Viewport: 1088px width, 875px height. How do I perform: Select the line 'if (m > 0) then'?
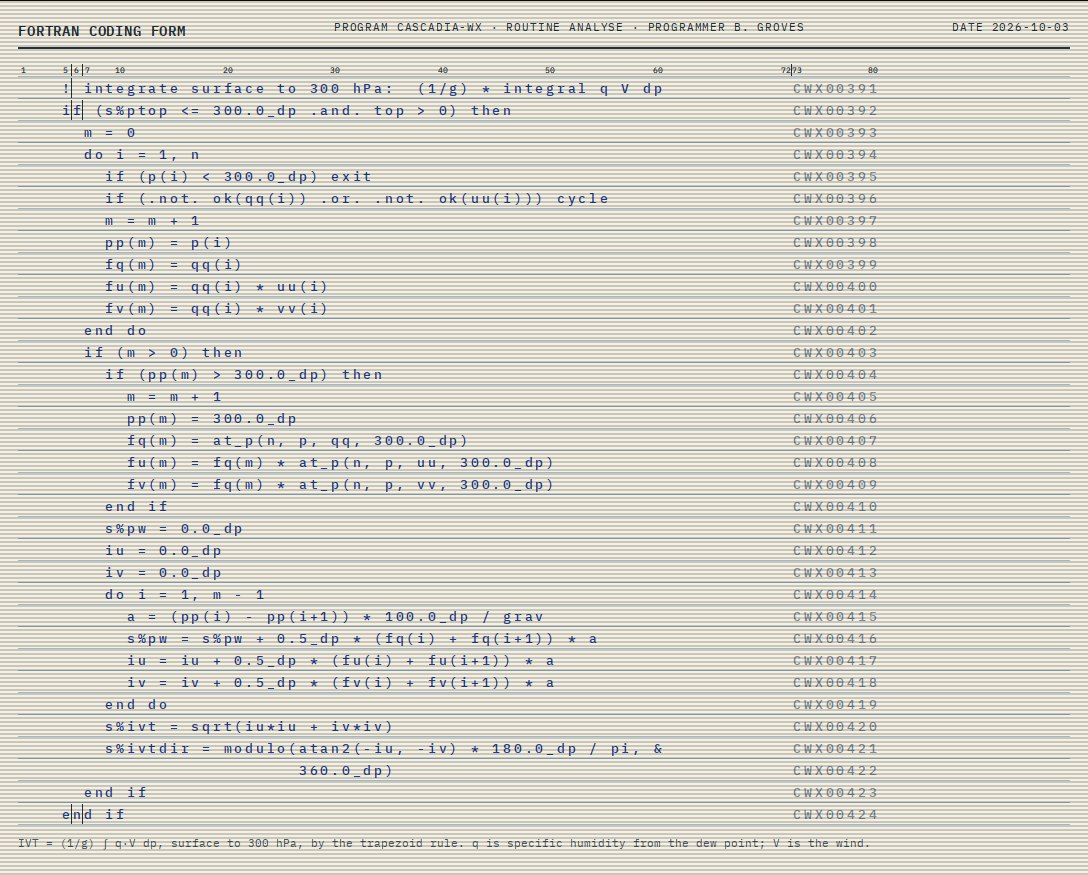click(163, 352)
